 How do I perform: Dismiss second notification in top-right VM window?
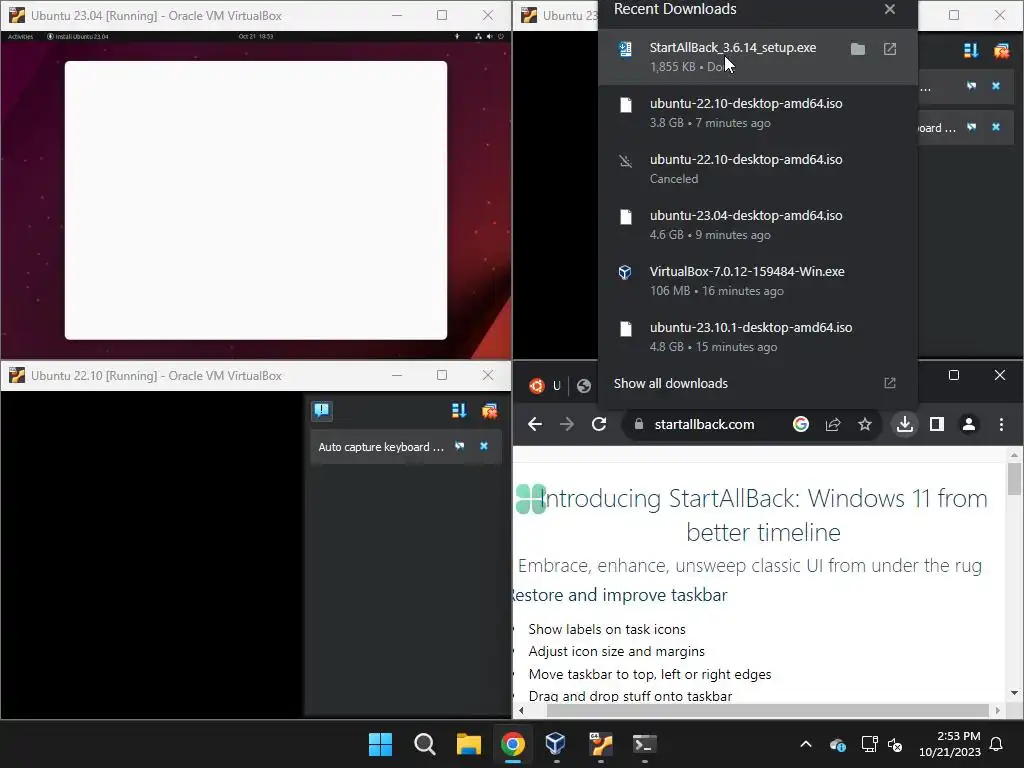click(996, 127)
